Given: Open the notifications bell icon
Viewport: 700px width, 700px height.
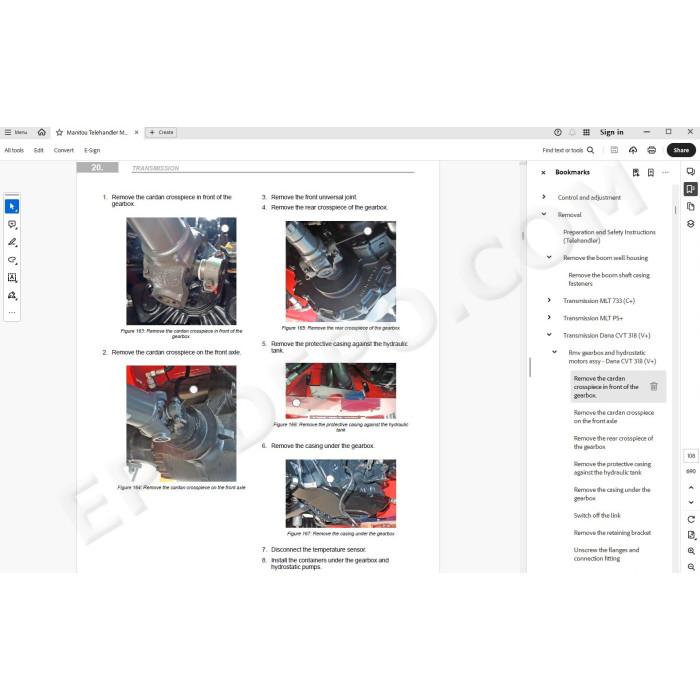Looking at the screenshot, I should pos(572,132).
